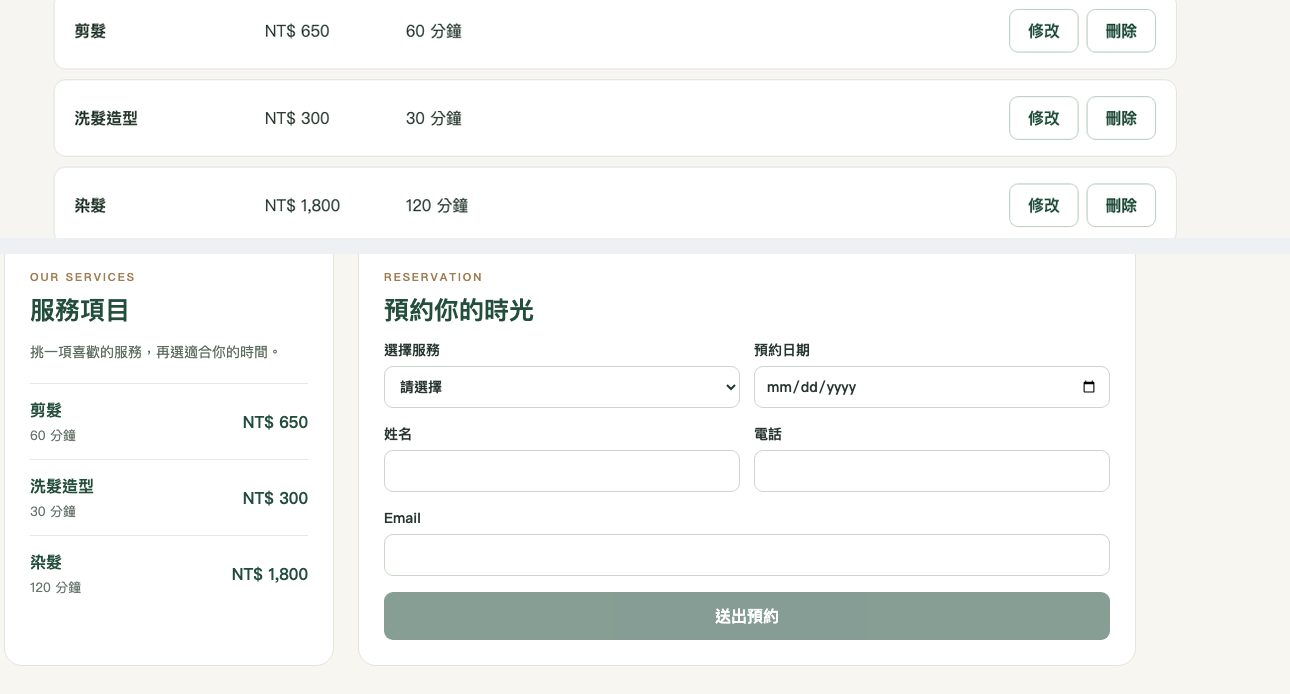Click 刪除 button for 剪髮 row
The height and width of the screenshot is (694, 1290).
(x=1121, y=31)
